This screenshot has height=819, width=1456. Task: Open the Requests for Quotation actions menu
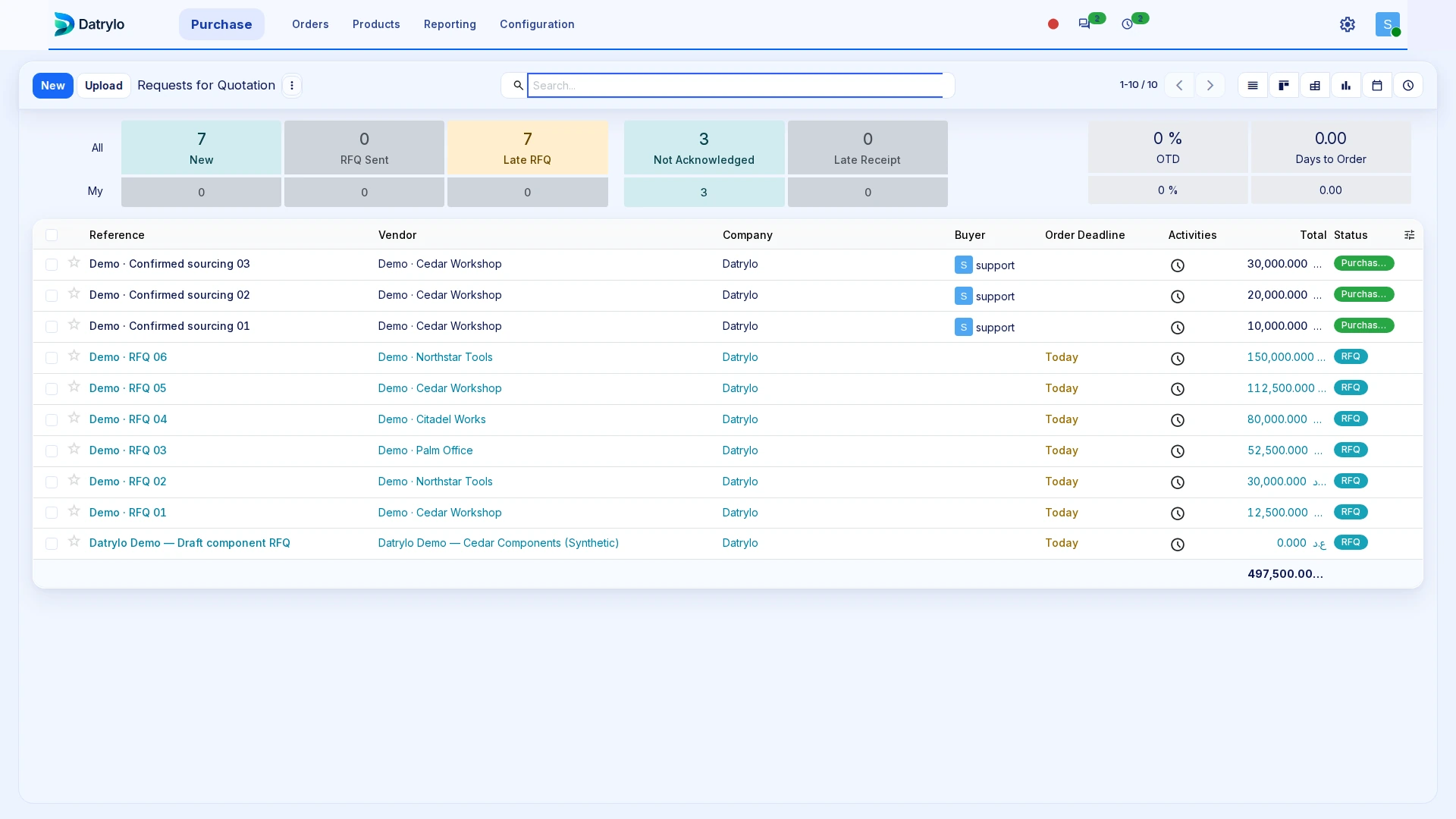(x=292, y=86)
